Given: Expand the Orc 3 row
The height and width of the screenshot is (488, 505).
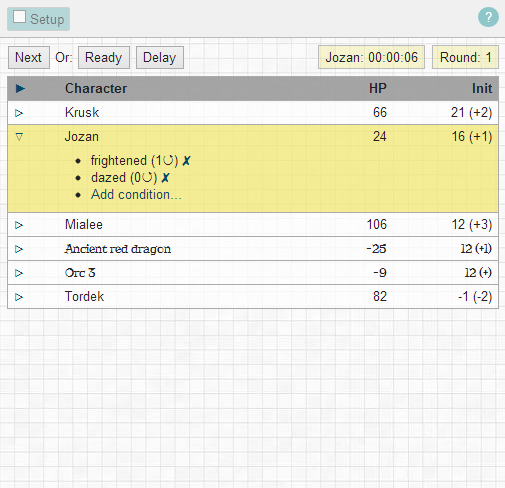Looking at the screenshot, I should tap(19, 273).
